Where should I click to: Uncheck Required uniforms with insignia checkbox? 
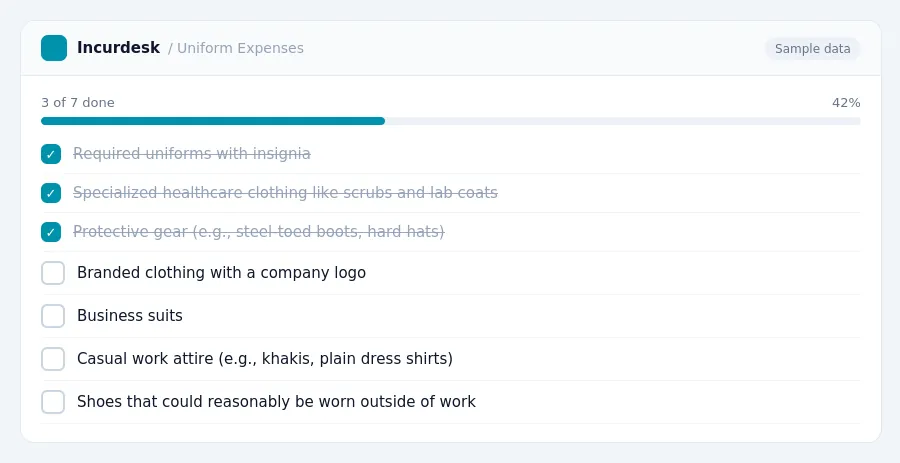coord(51,154)
